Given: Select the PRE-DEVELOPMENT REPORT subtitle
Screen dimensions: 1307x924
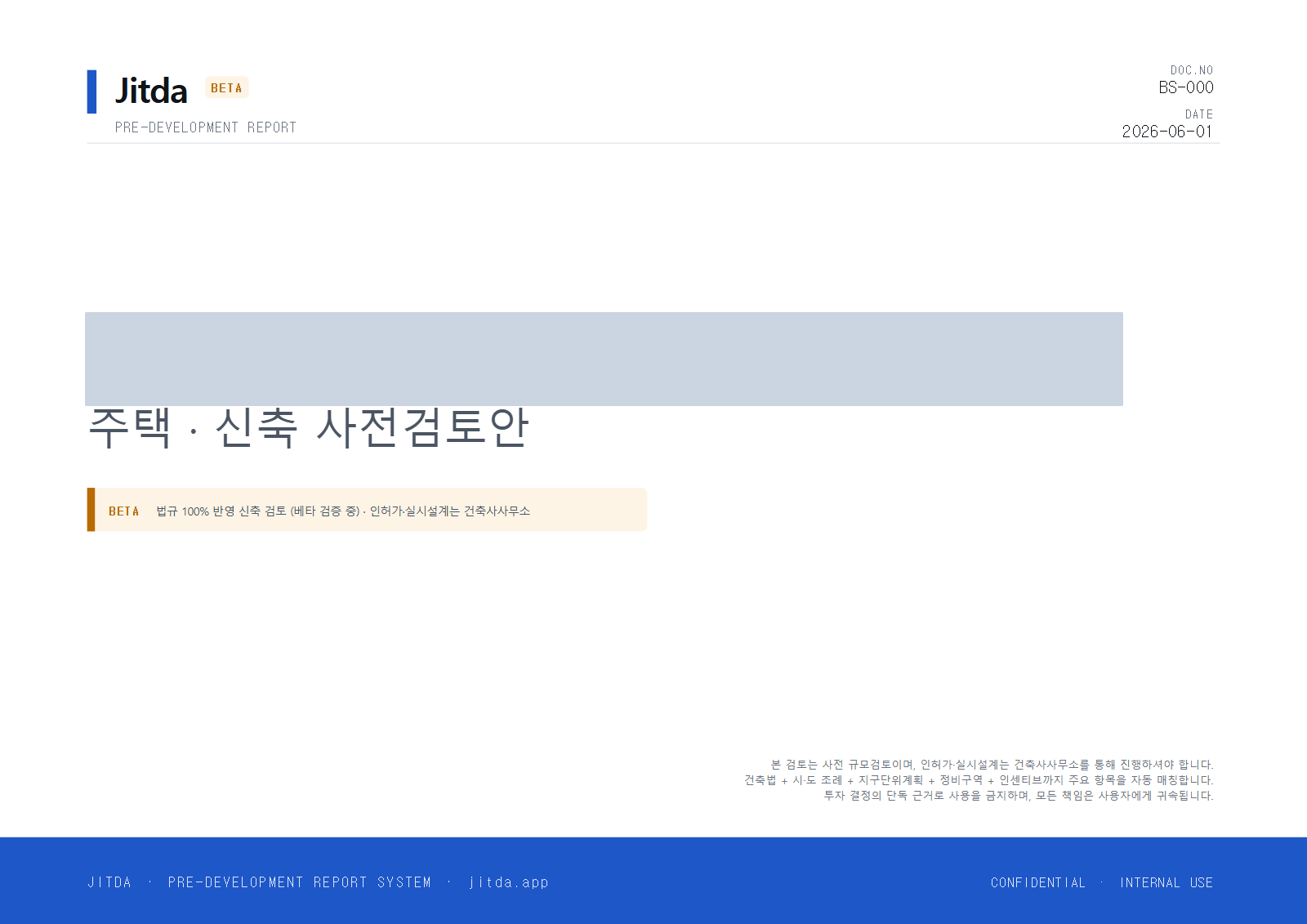Looking at the screenshot, I should pos(206,127).
